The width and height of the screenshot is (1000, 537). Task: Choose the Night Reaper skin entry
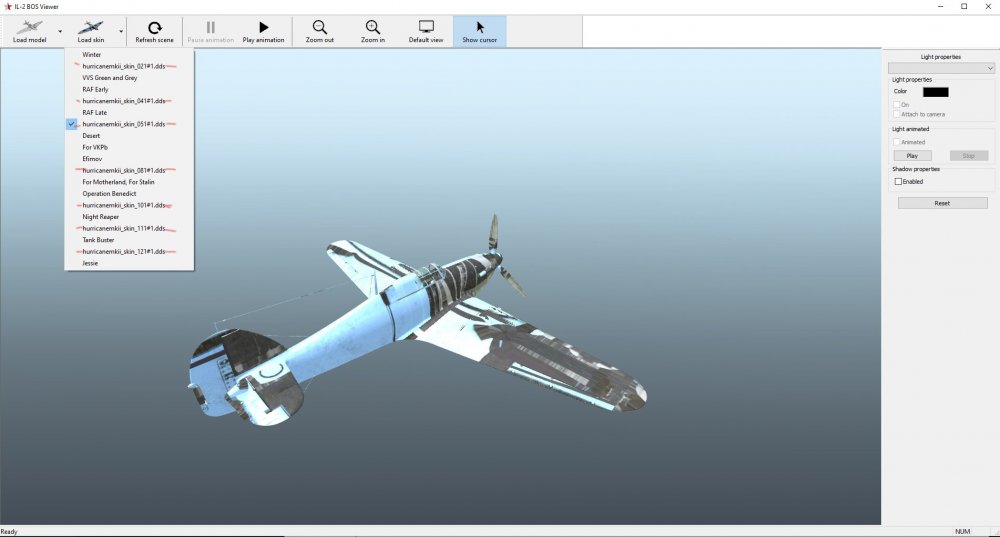click(x=100, y=217)
